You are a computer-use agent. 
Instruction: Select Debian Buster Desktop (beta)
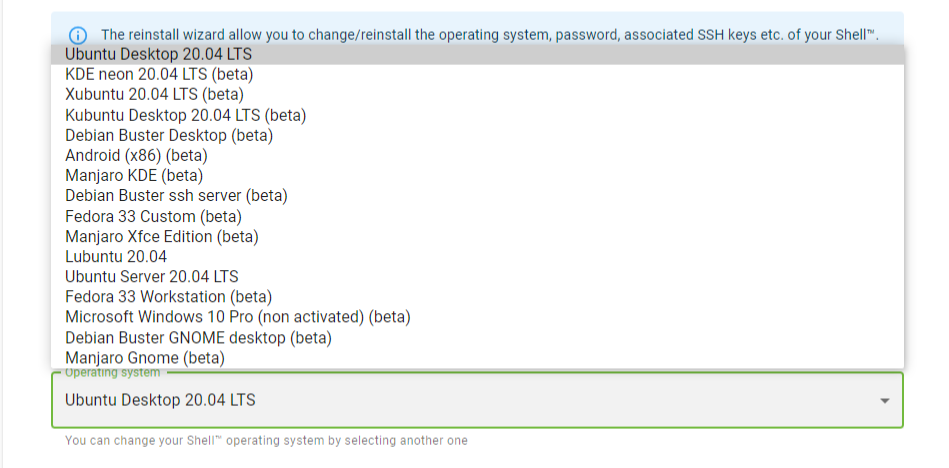tap(169, 135)
